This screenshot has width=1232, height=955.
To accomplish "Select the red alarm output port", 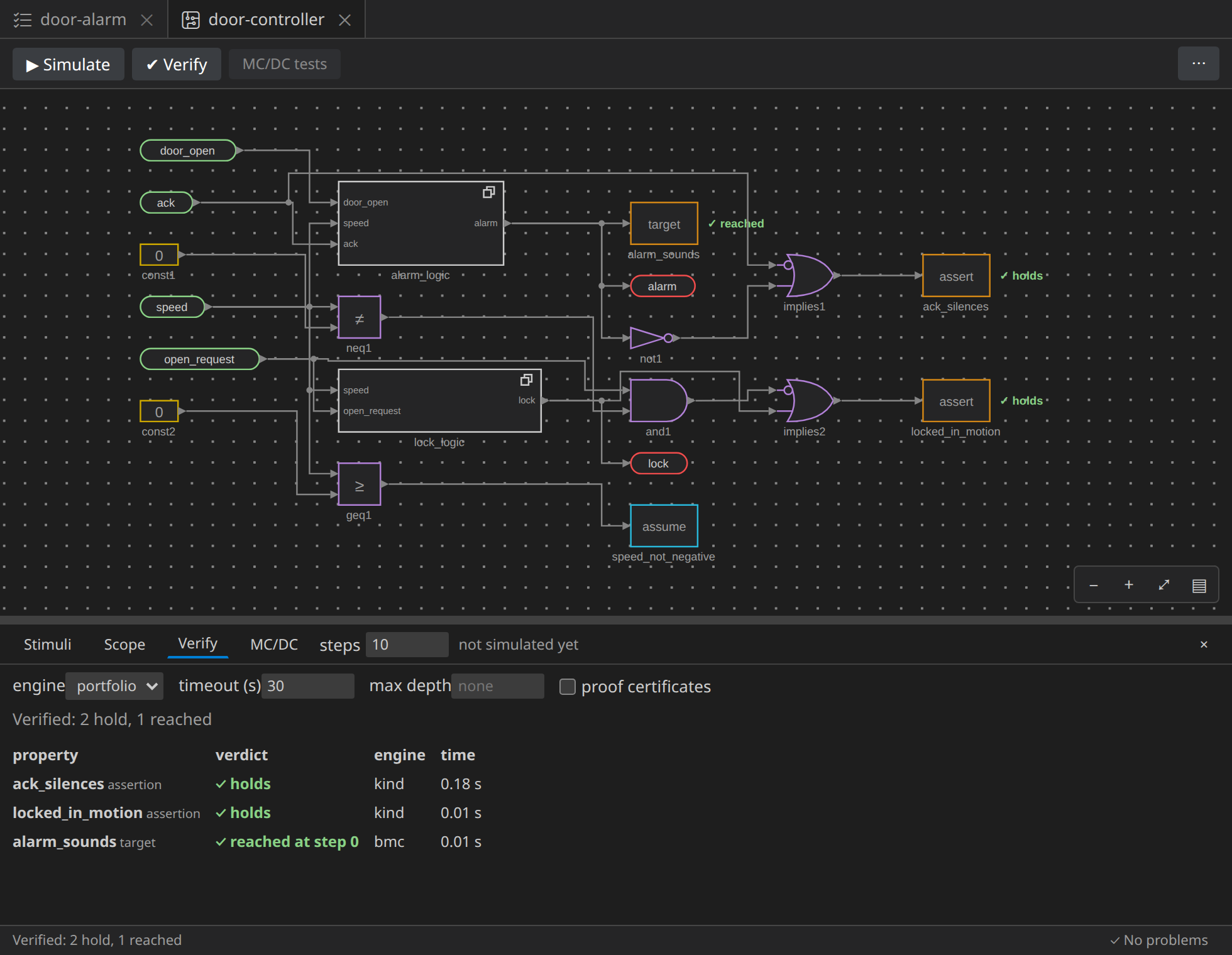I will pyautogui.click(x=663, y=286).
